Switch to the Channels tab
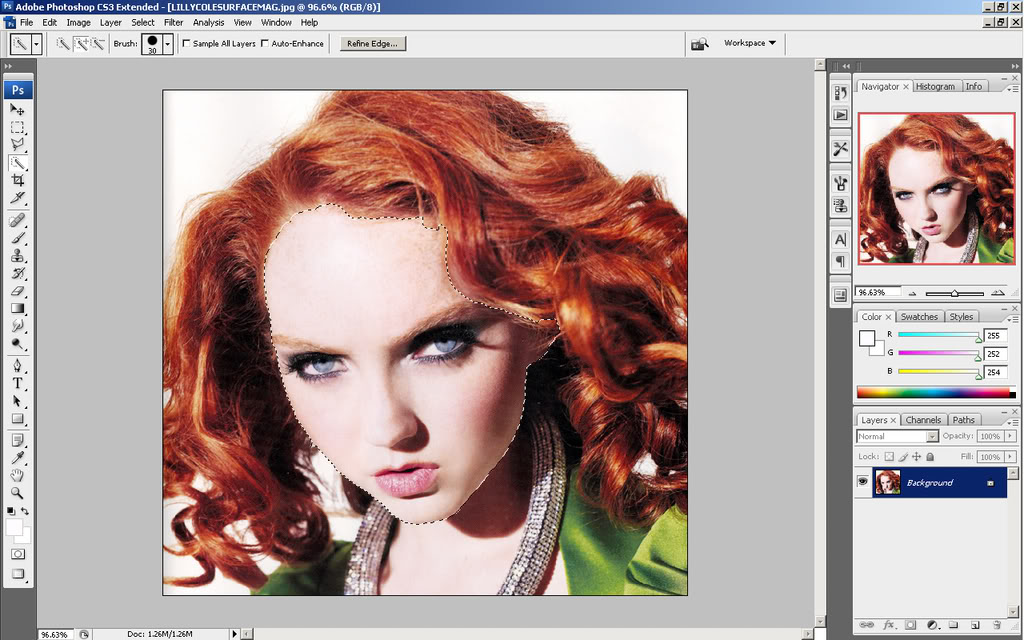 [922, 420]
